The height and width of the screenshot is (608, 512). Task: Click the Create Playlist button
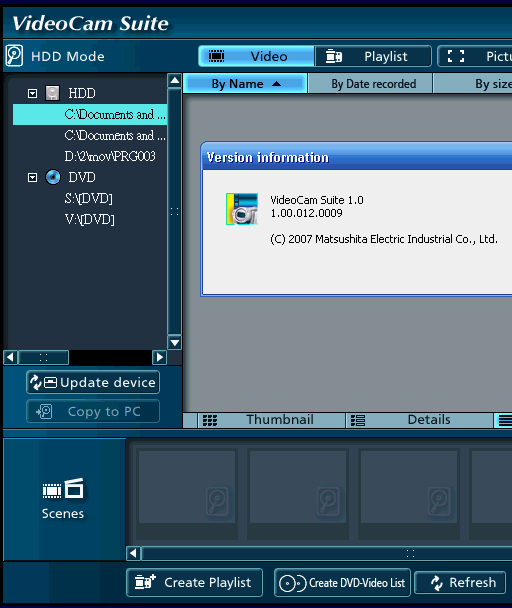click(194, 582)
